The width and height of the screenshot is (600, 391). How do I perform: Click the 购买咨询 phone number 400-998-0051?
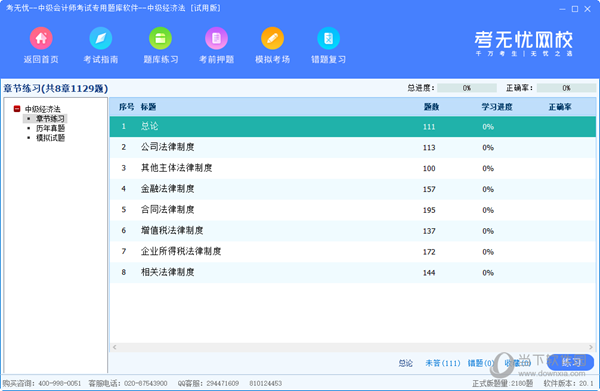[60, 383]
